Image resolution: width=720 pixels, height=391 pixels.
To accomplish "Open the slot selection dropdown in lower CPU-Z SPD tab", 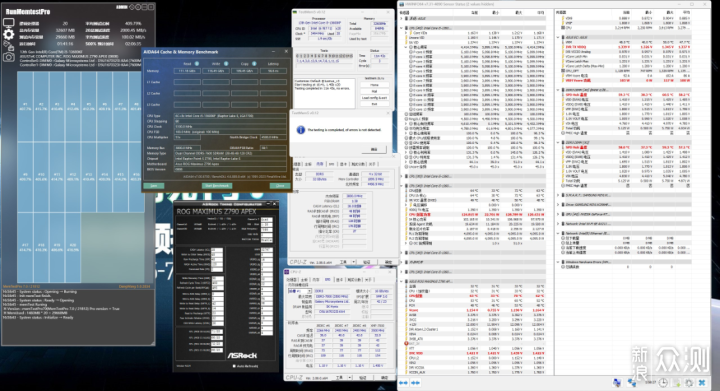I will pos(300,291).
